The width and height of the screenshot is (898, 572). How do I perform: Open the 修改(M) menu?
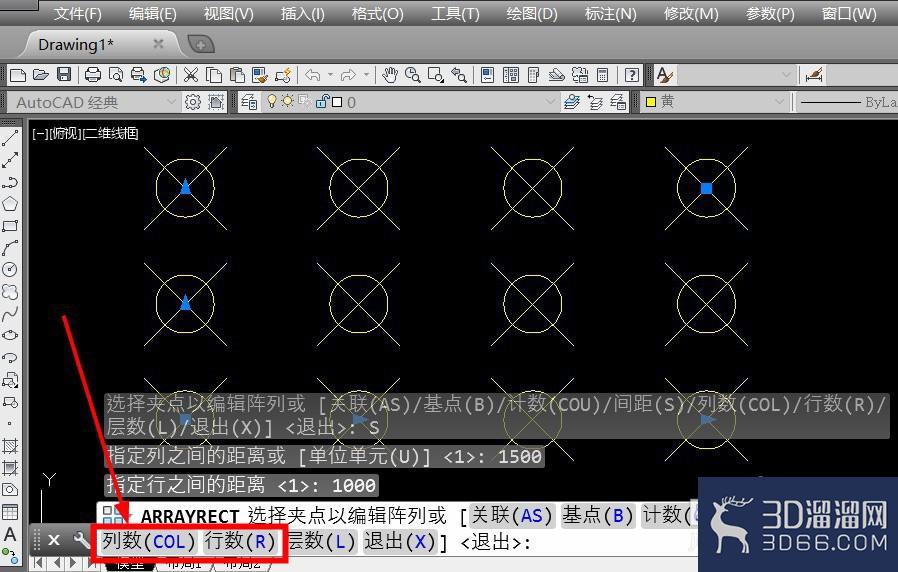[691, 13]
